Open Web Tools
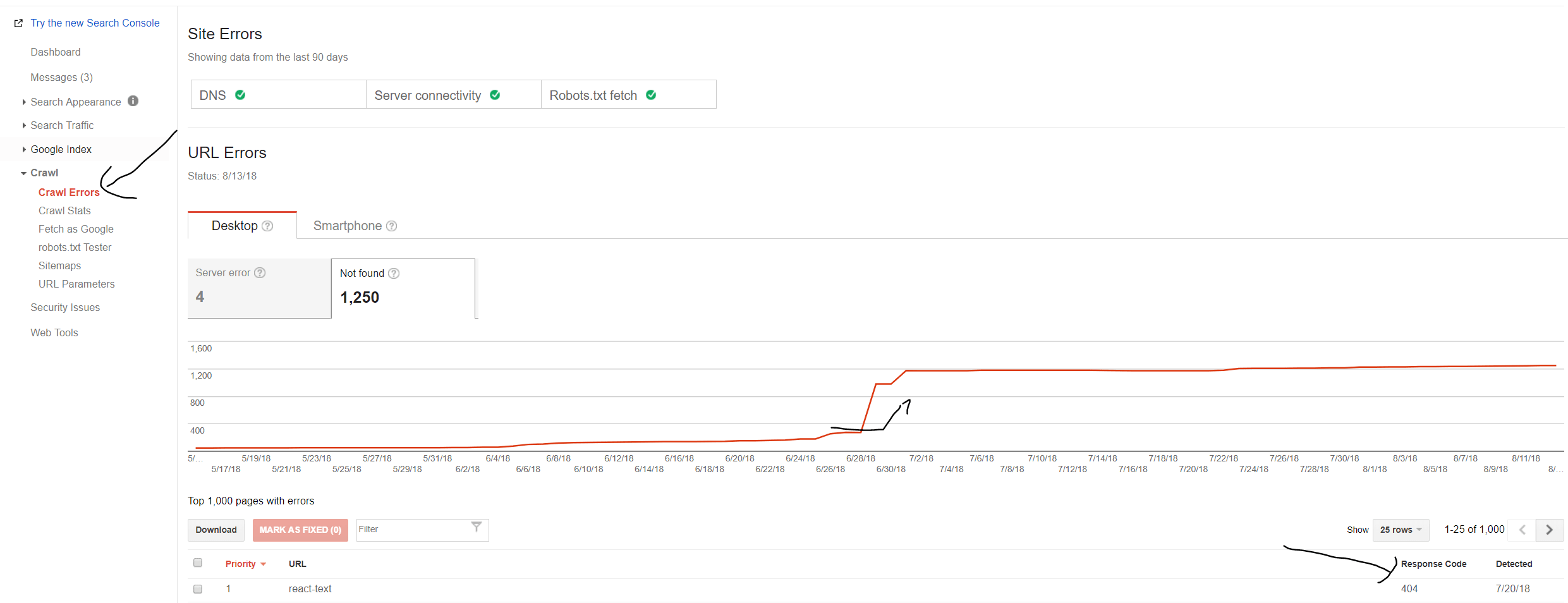 point(54,332)
